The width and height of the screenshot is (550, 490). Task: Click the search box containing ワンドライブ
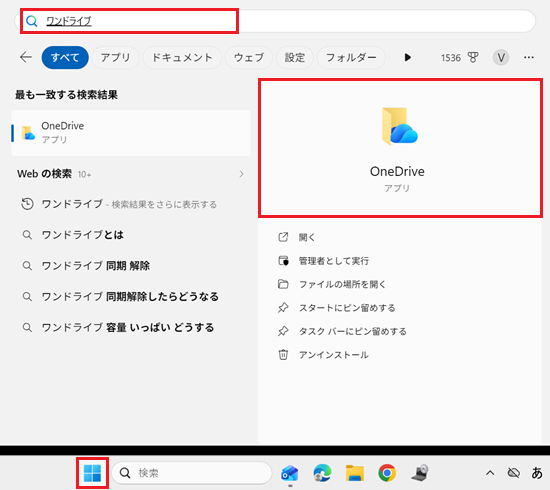coord(275,21)
